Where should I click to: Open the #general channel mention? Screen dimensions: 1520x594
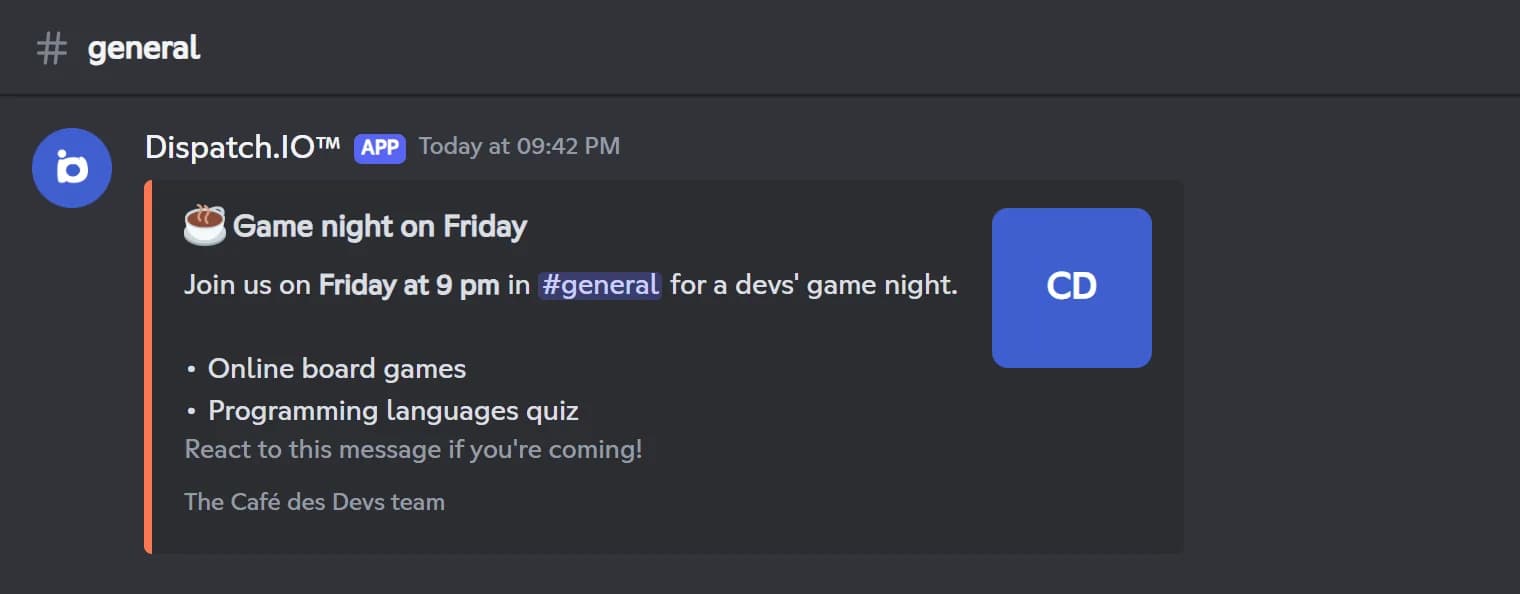pos(600,285)
